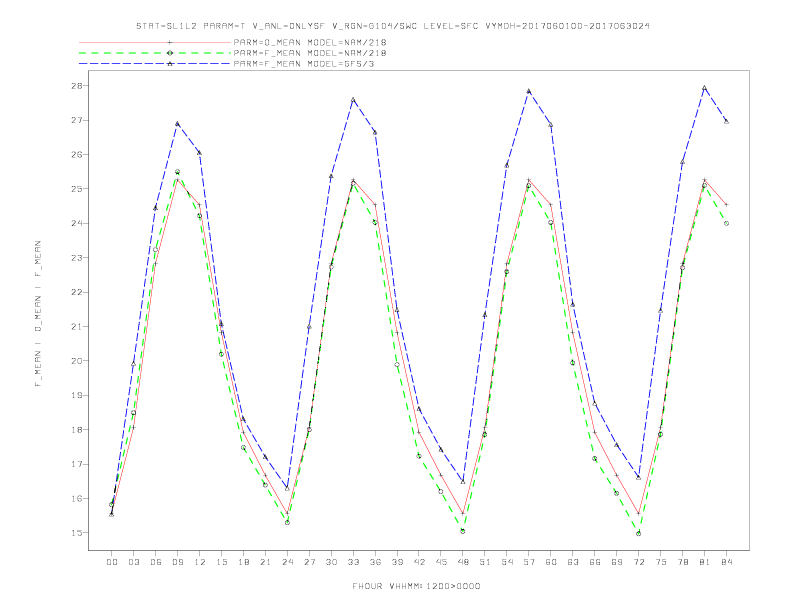This screenshot has width=792, height=612.
Task: Click x-axis forecast hour label 18
Action: pyautogui.click(x=243, y=562)
